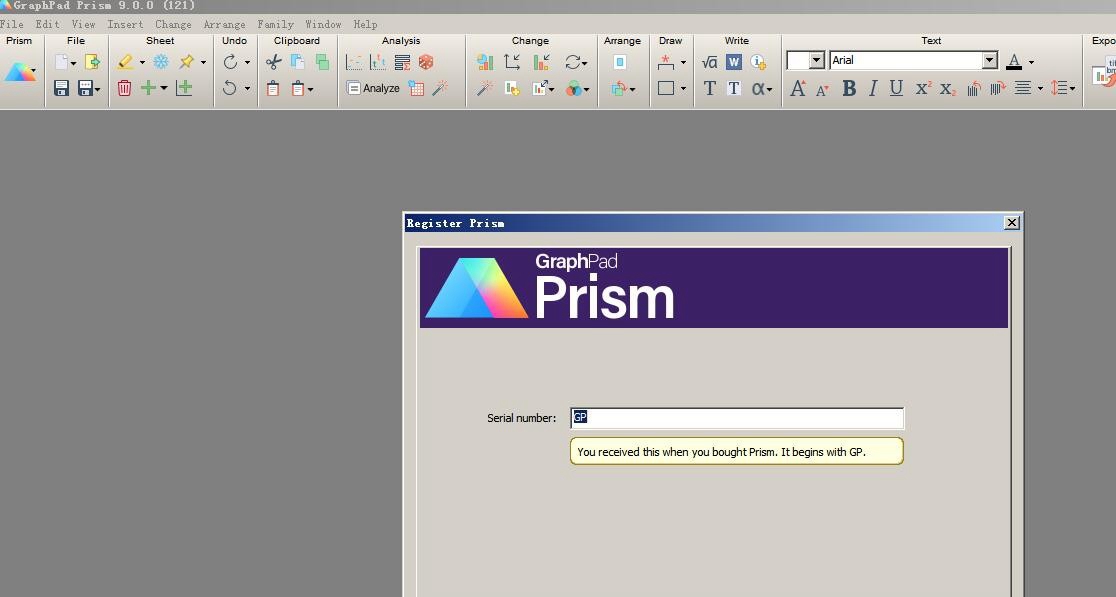Toggle bold text formatting
This screenshot has height=597, width=1116.
click(x=848, y=88)
